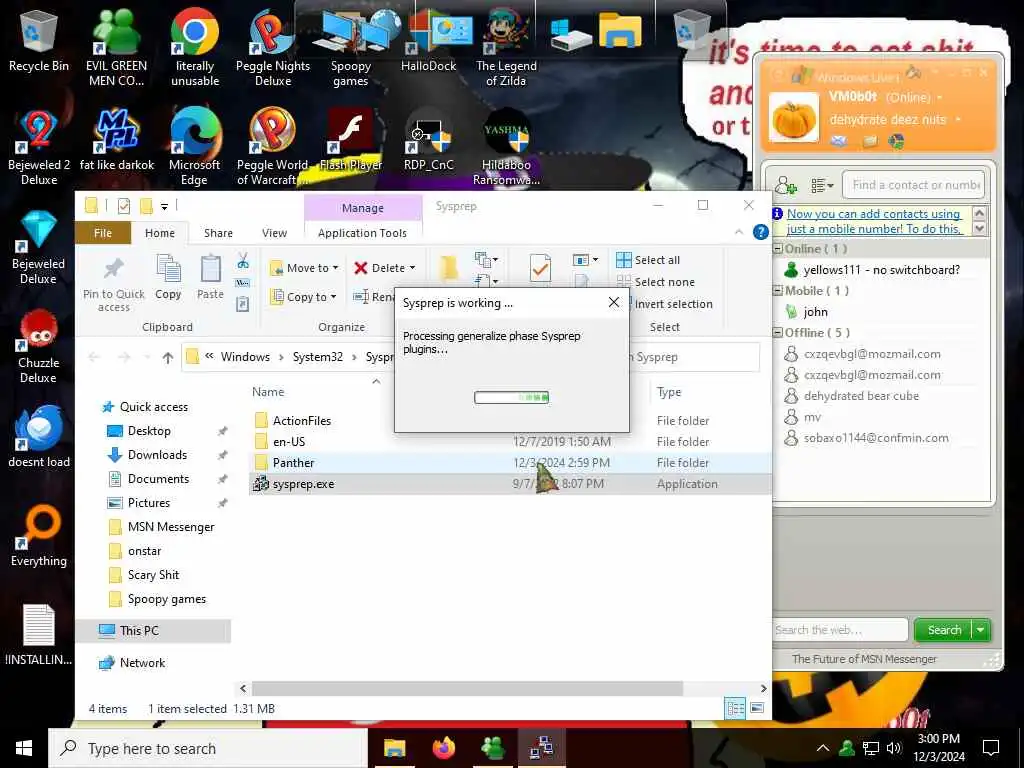The height and width of the screenshot is (768, 1024).
Task: Select the Panther folder
Action: 509,462
